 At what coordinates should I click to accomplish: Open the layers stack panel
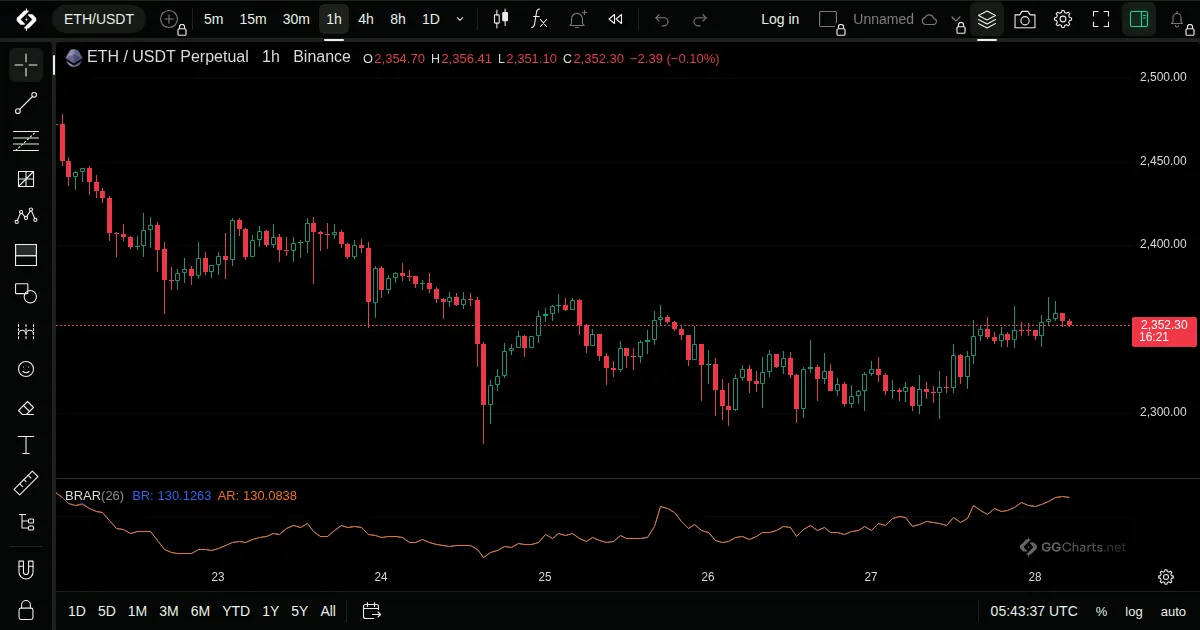(x=987, y=19)
